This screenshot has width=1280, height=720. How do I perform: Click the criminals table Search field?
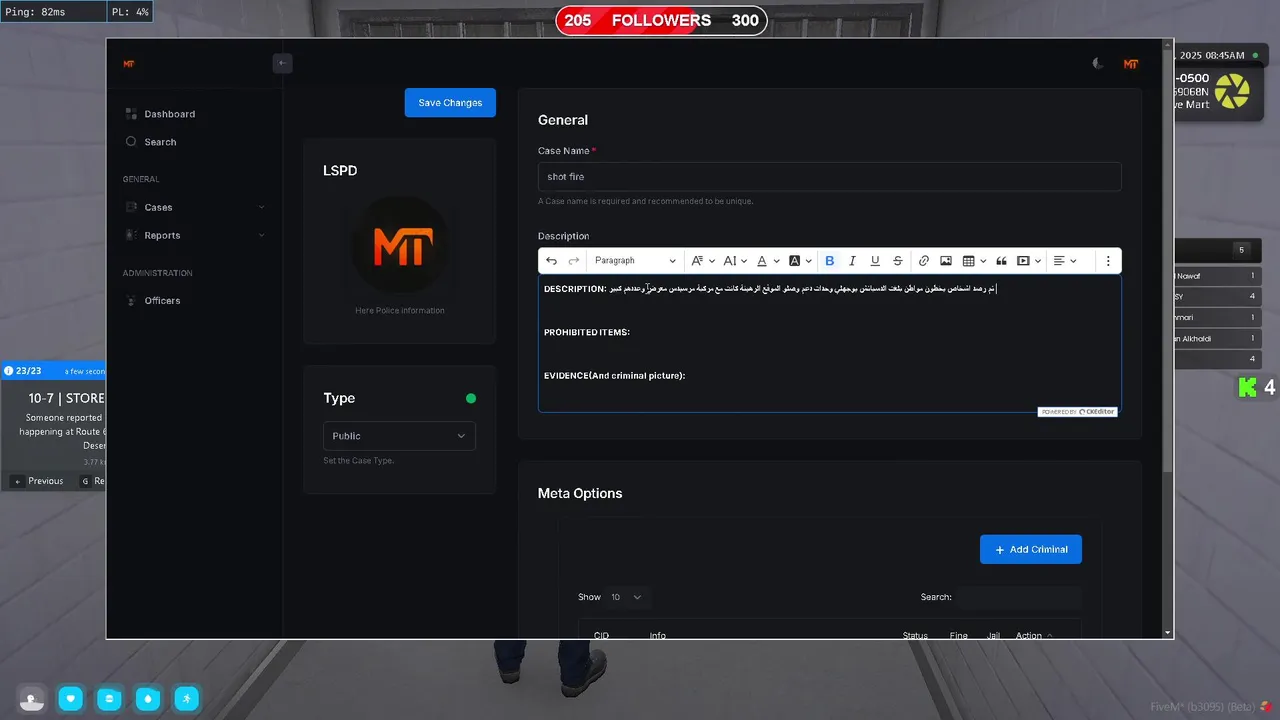pyautogui.click(x=1019, y=597)
